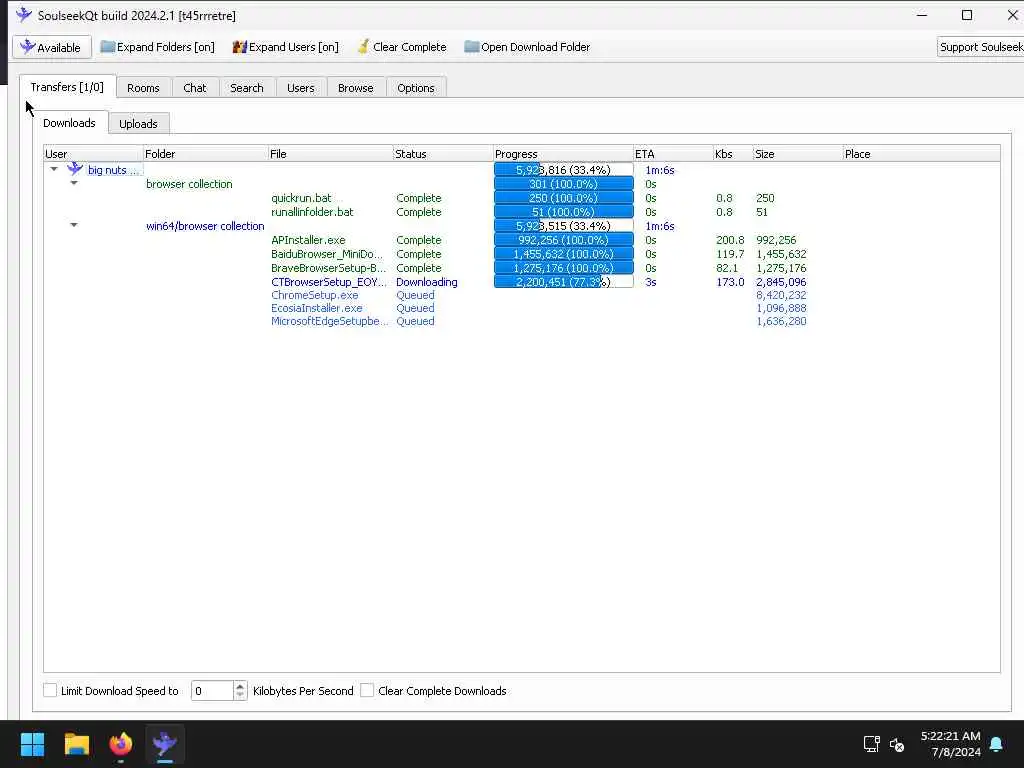The height and width of the screenshot is (768, 1024).
Task: Switch to the Transfers [1/0] tab
Action: pos(67,87)
